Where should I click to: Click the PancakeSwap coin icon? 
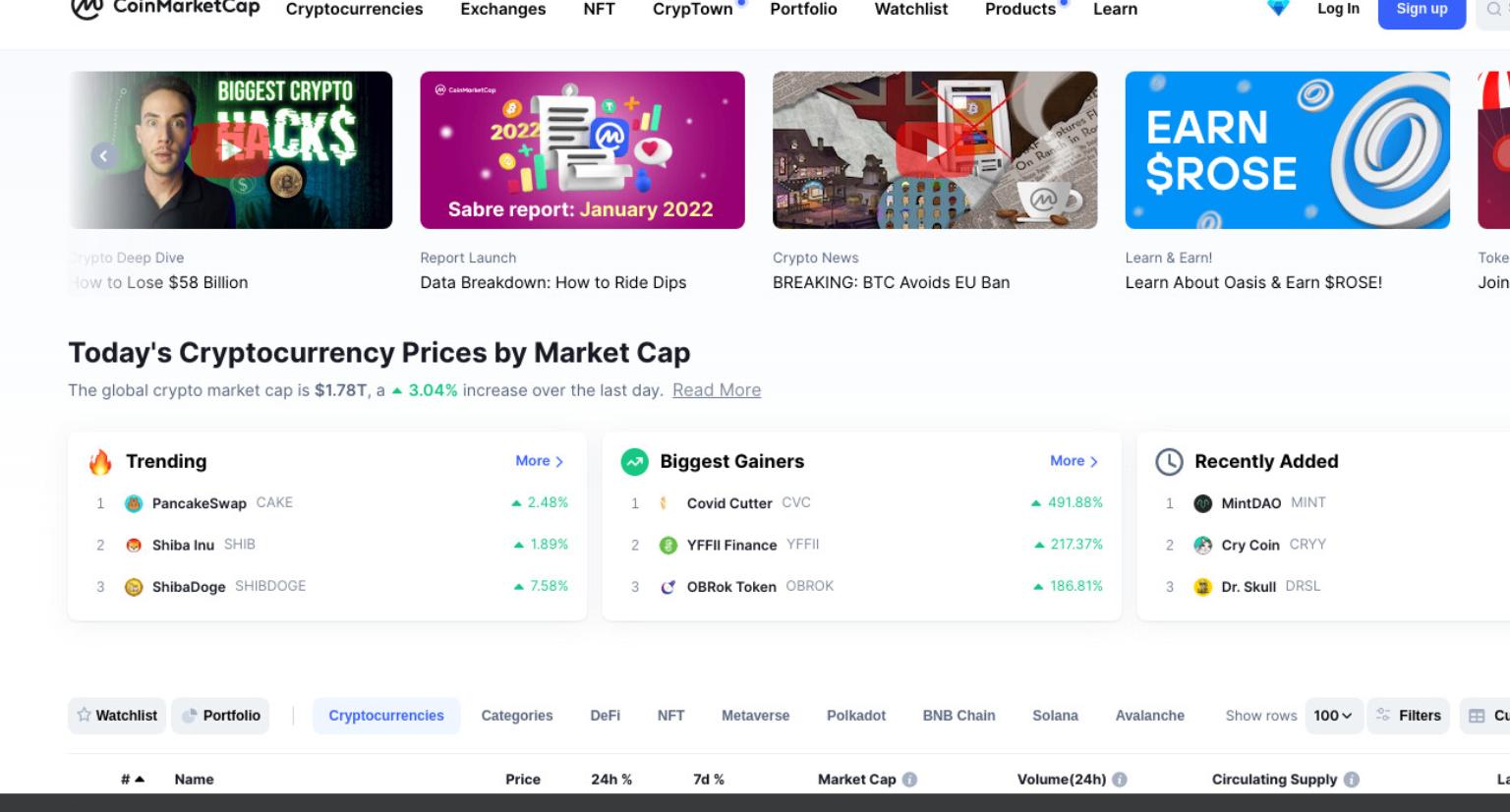134,503
